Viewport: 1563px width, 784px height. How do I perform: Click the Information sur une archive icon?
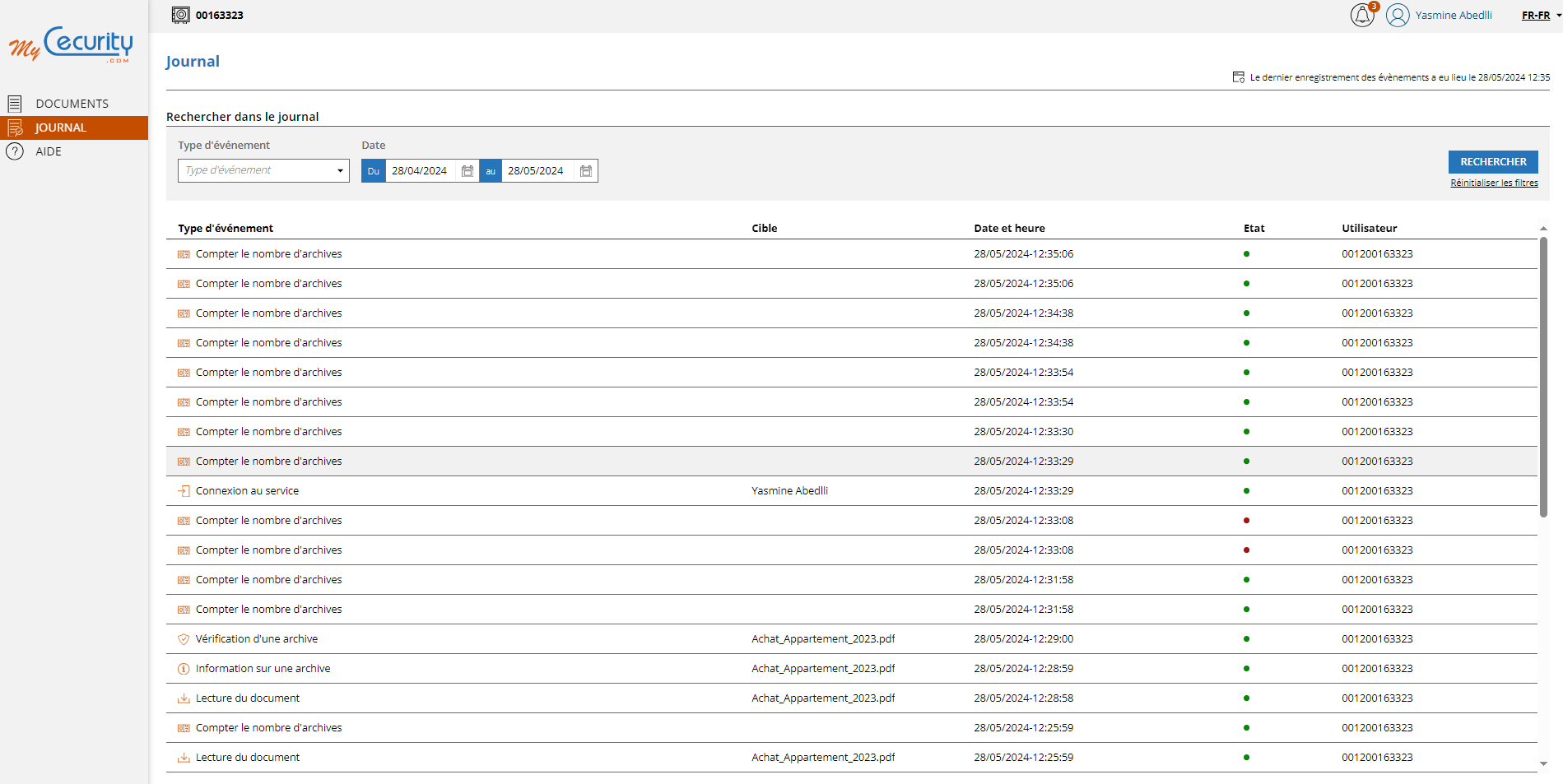[x=184, y=669]
